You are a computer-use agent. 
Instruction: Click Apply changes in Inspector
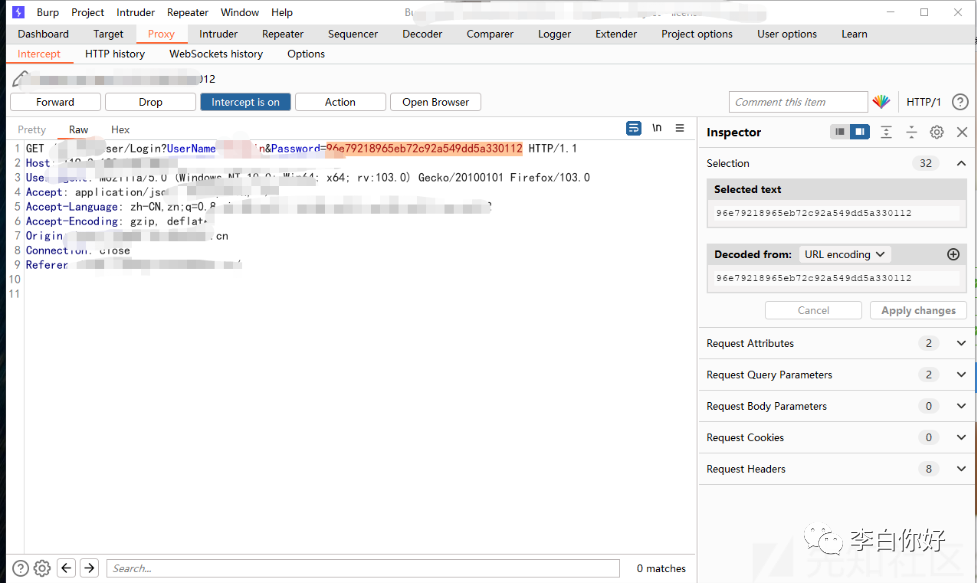tap(918, 310)
